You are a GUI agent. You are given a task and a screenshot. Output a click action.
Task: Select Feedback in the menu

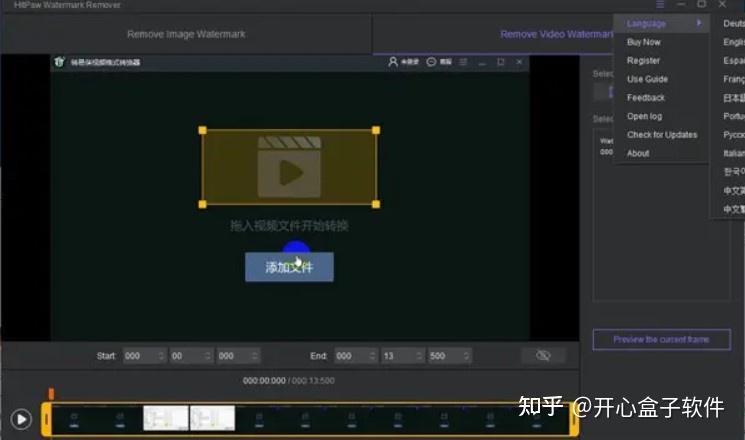coord(646,98)
